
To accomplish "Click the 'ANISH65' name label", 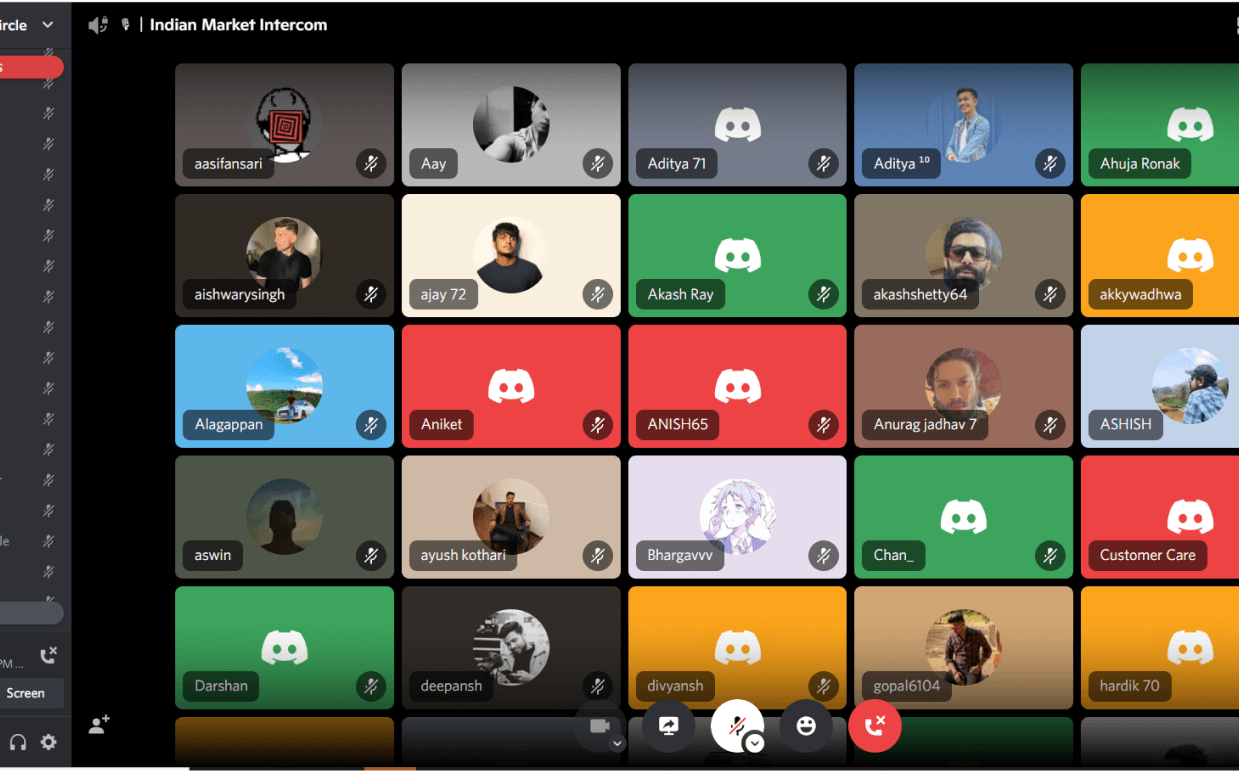I will point(677,424).
